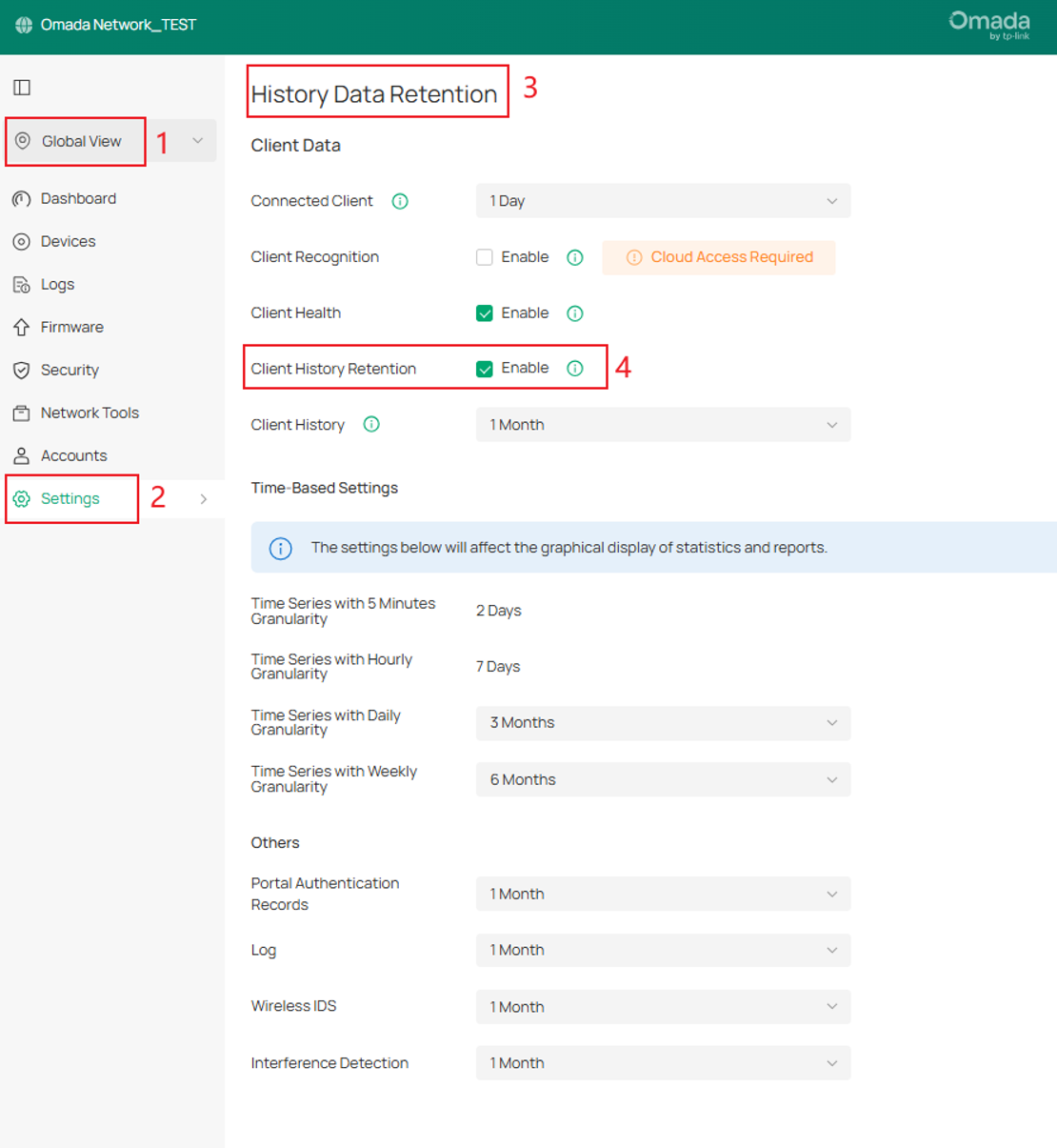Open the Daily Granularity 3 Months dropdown
This screenshot has width=1057, height=1148.
pos(663,723)
